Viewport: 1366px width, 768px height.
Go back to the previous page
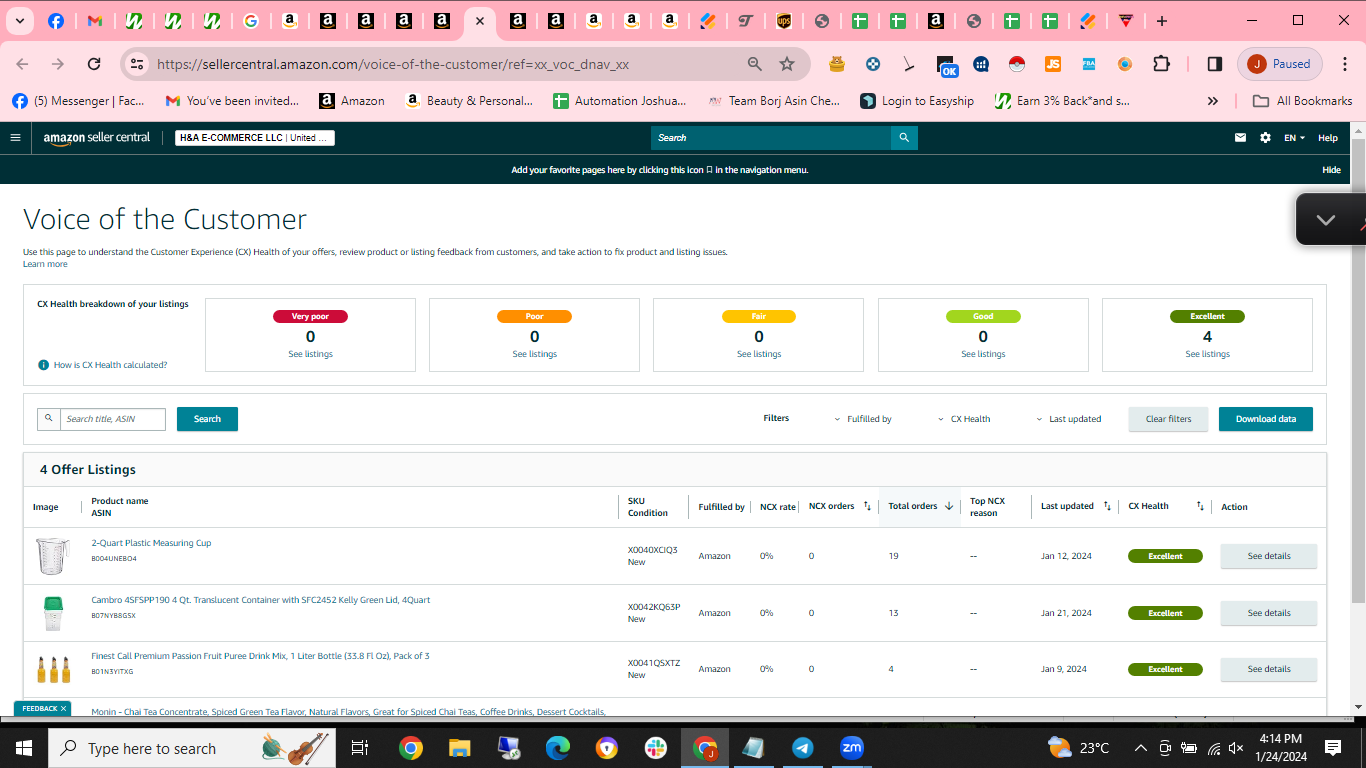coord(22,64)
